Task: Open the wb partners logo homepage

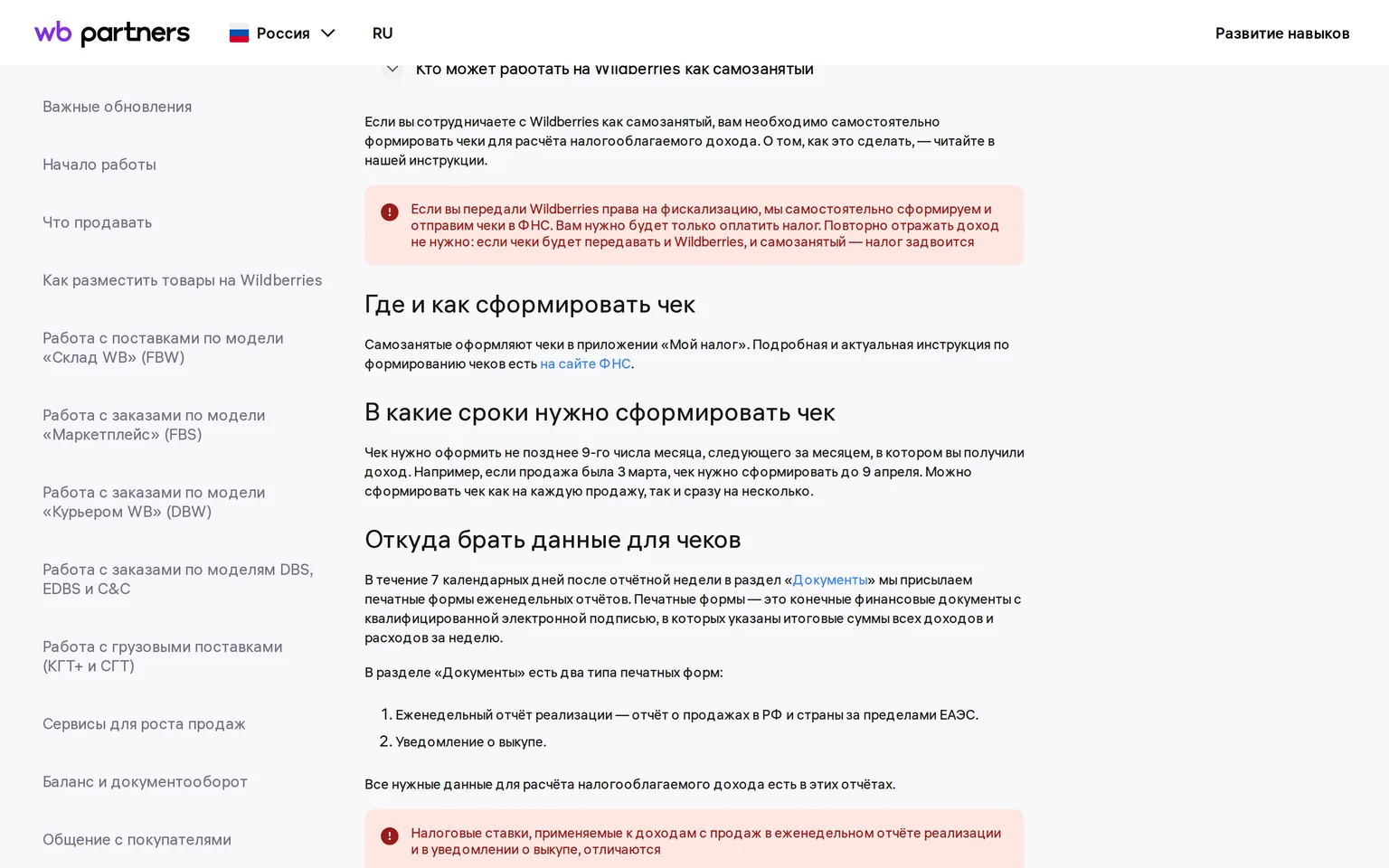Action: (x=112, y=33)
